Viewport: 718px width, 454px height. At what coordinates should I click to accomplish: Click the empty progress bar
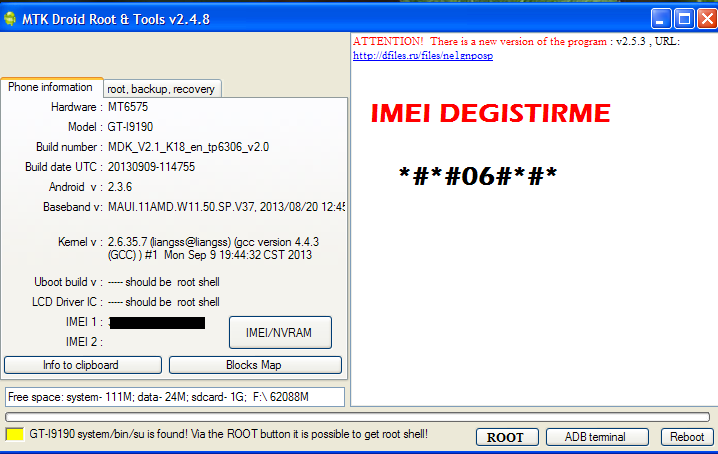pyautogui.click(x=357, y=417)
